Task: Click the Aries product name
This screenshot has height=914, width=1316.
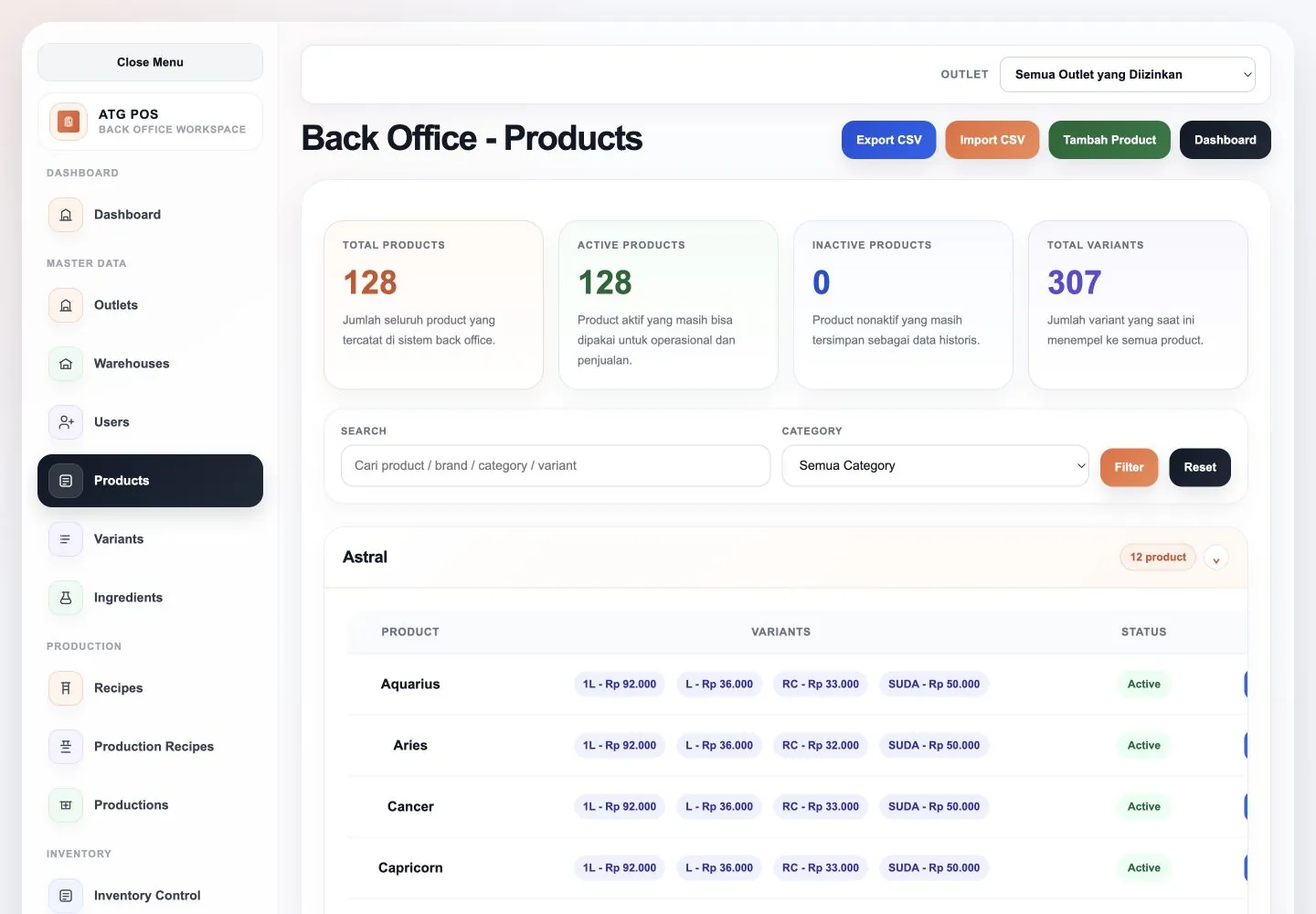Action: coord(410,746)
